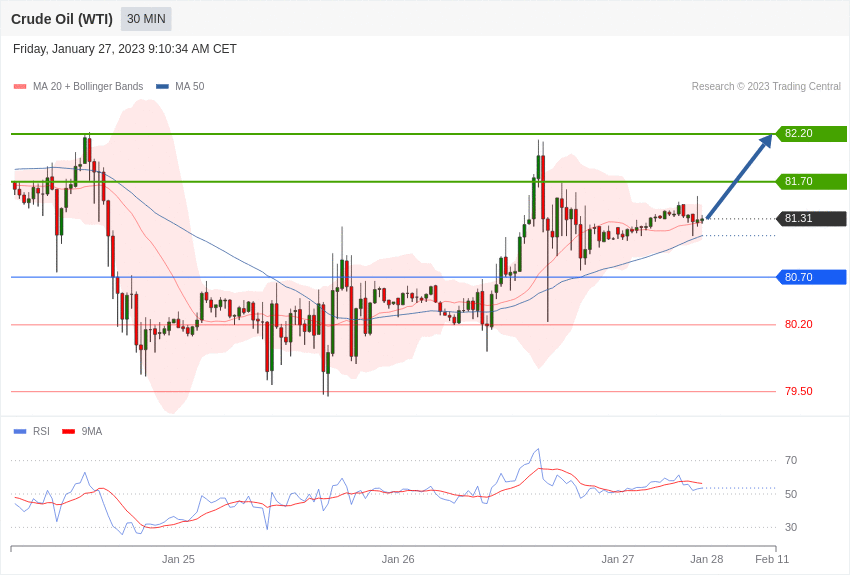Click the RSI 70 axis value

point(791,460)
